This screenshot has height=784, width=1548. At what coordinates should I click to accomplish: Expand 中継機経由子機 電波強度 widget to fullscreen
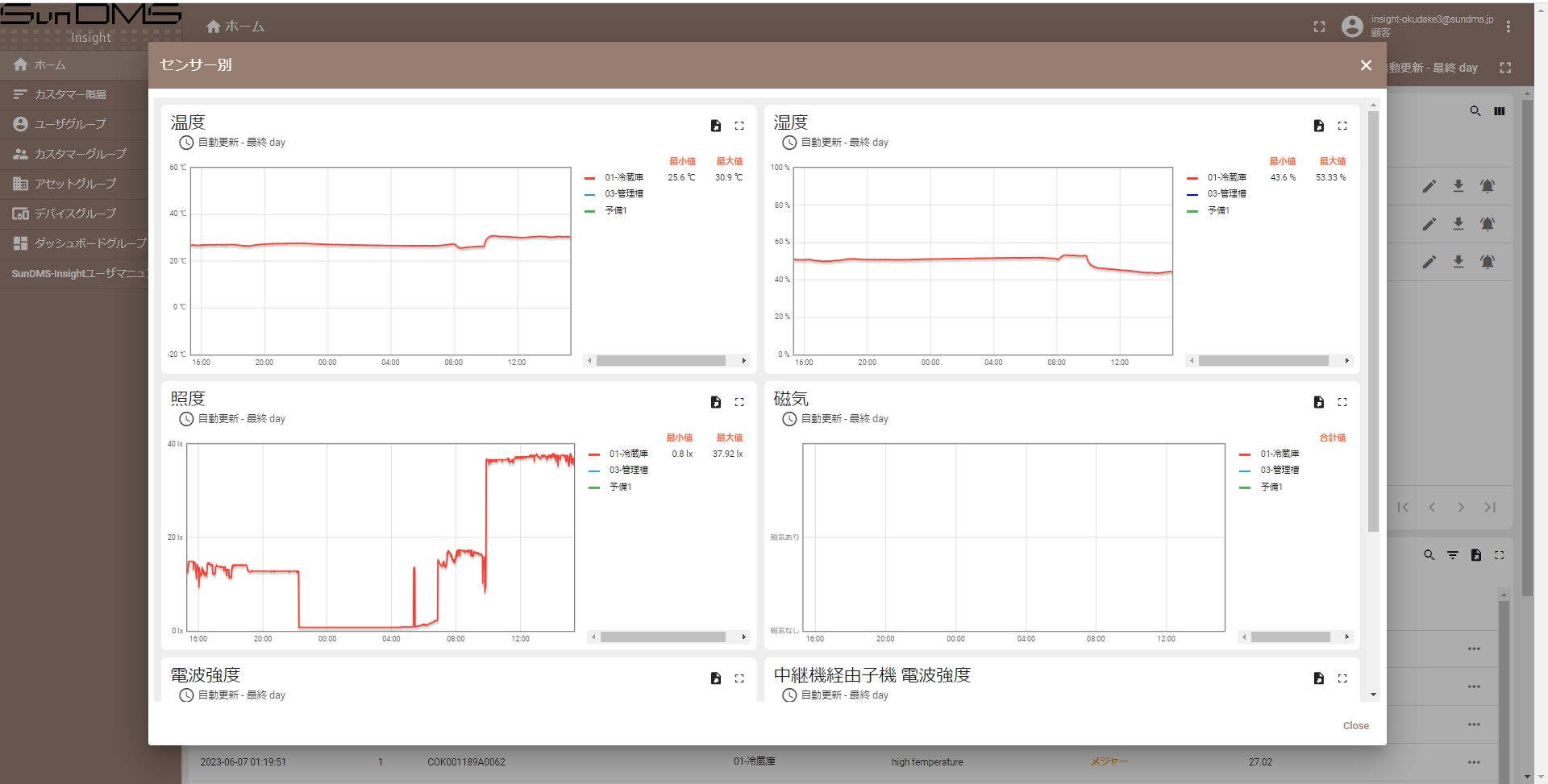(x=1342, y=678)
